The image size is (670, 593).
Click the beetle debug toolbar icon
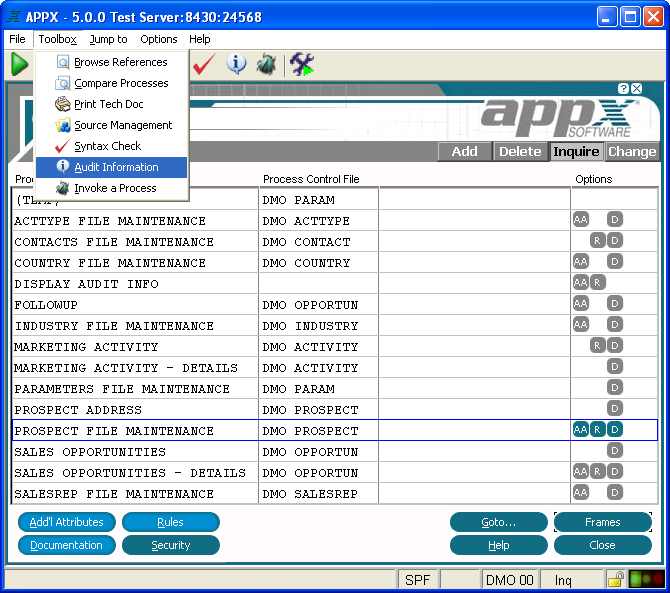(x=266, y=65)
